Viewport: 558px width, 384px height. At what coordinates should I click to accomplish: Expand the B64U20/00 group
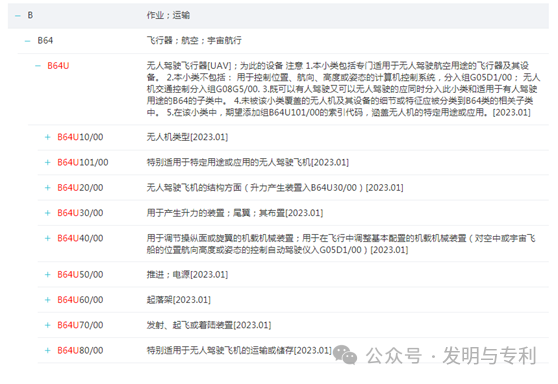(x=48, y=188)
